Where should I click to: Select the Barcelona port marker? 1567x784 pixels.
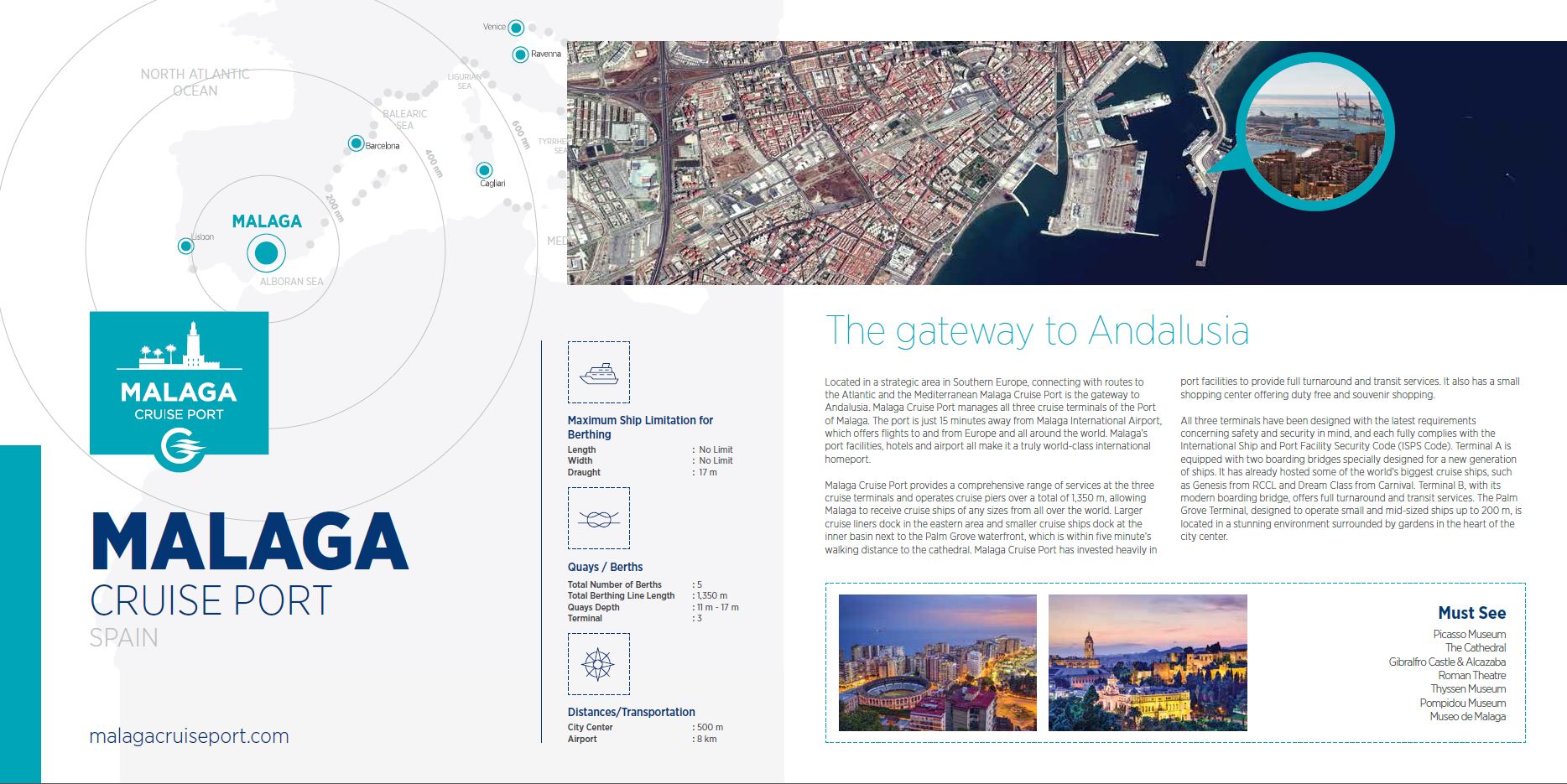pyautogui.click(x=356, y=143)
